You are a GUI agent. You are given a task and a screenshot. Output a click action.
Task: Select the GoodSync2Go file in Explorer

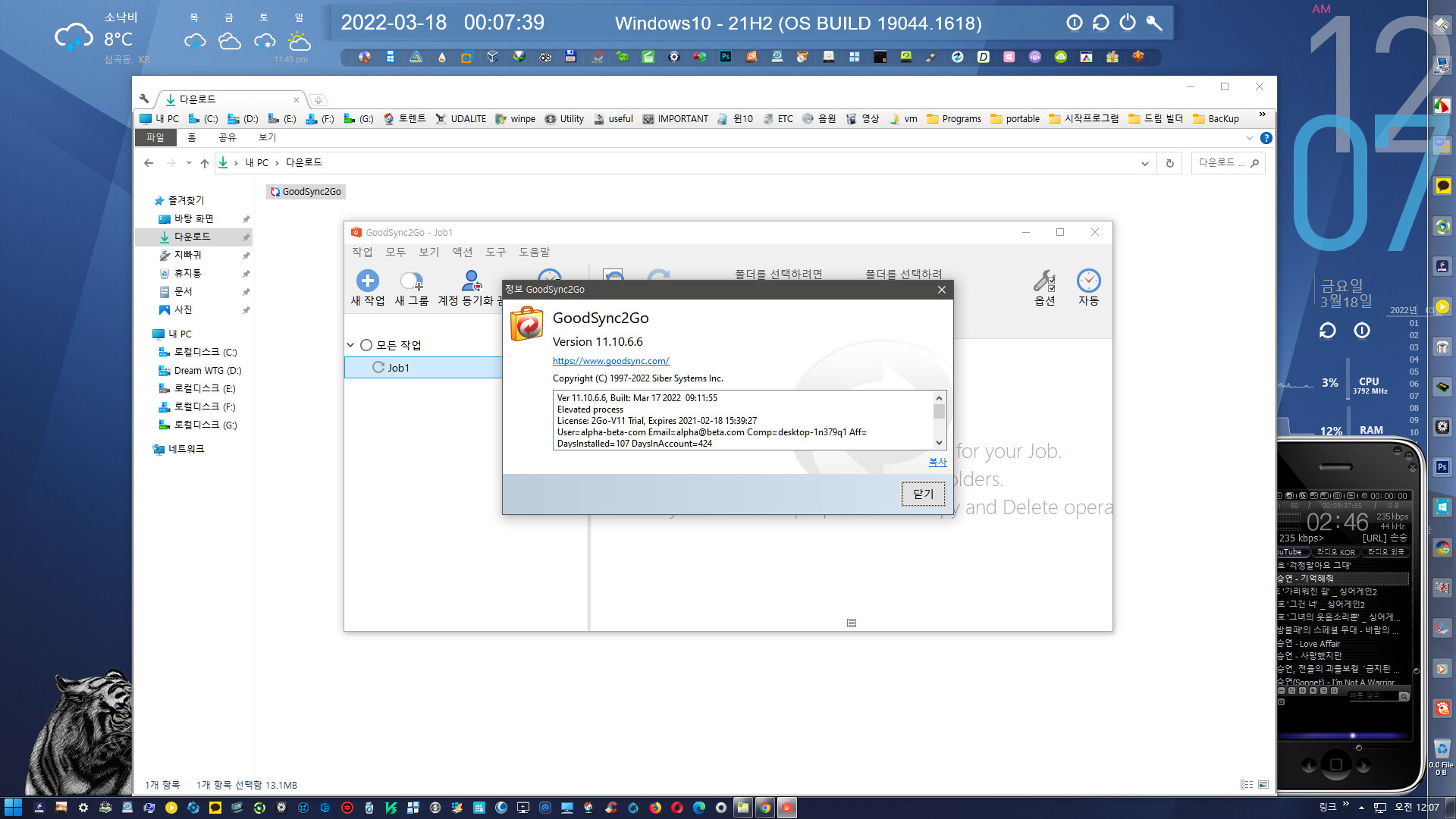[x=306, y=192]
